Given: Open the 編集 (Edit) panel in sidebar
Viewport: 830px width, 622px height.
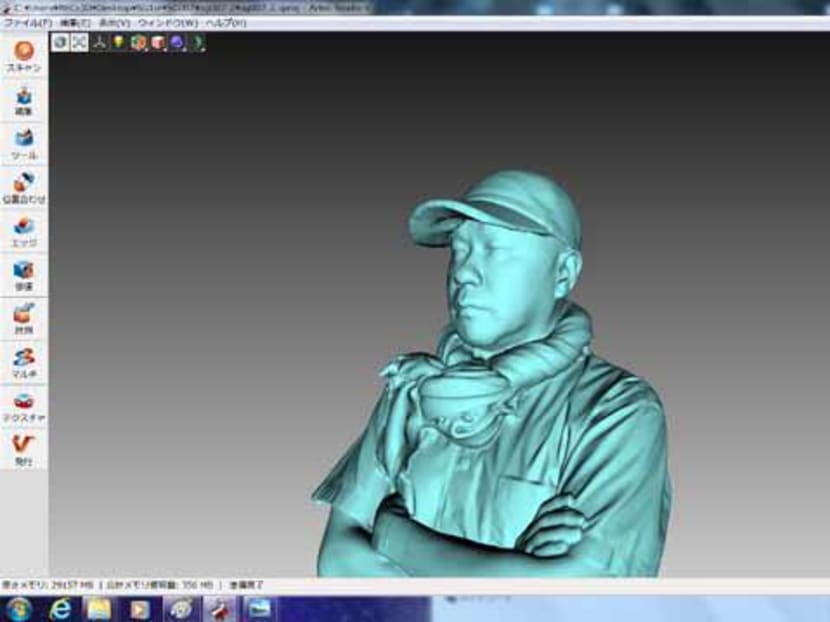Looking at the screenshot, I should pos(23,102).
